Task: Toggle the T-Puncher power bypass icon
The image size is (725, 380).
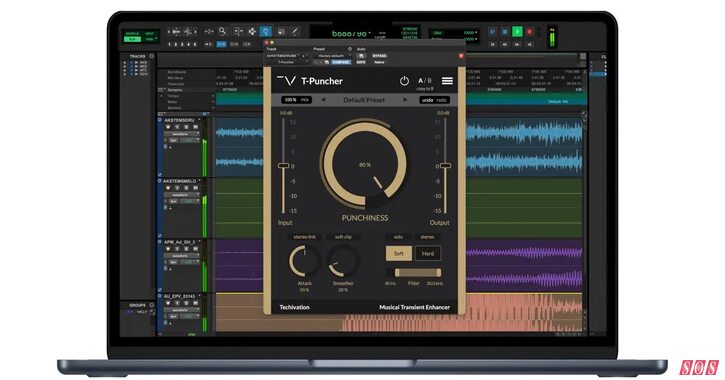Action: (x=404, y=81)
